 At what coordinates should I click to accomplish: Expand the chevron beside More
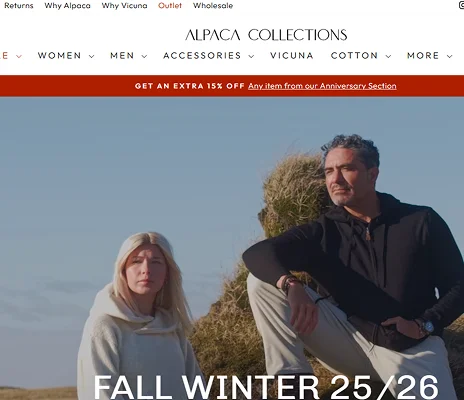point(449,56)
